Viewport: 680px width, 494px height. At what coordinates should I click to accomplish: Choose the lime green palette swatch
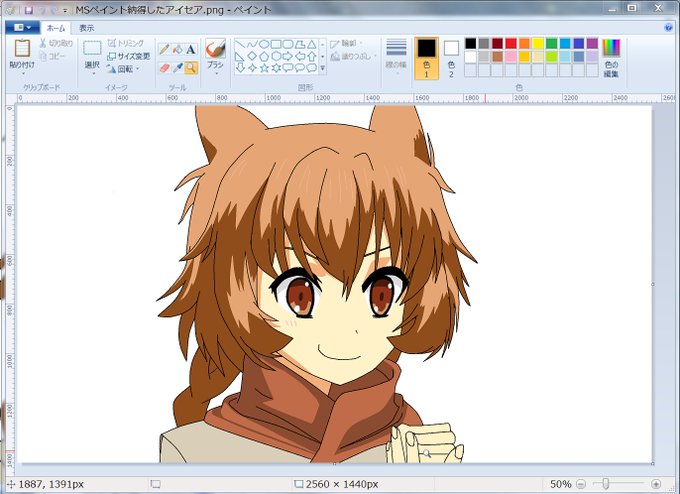pos(552,57)
